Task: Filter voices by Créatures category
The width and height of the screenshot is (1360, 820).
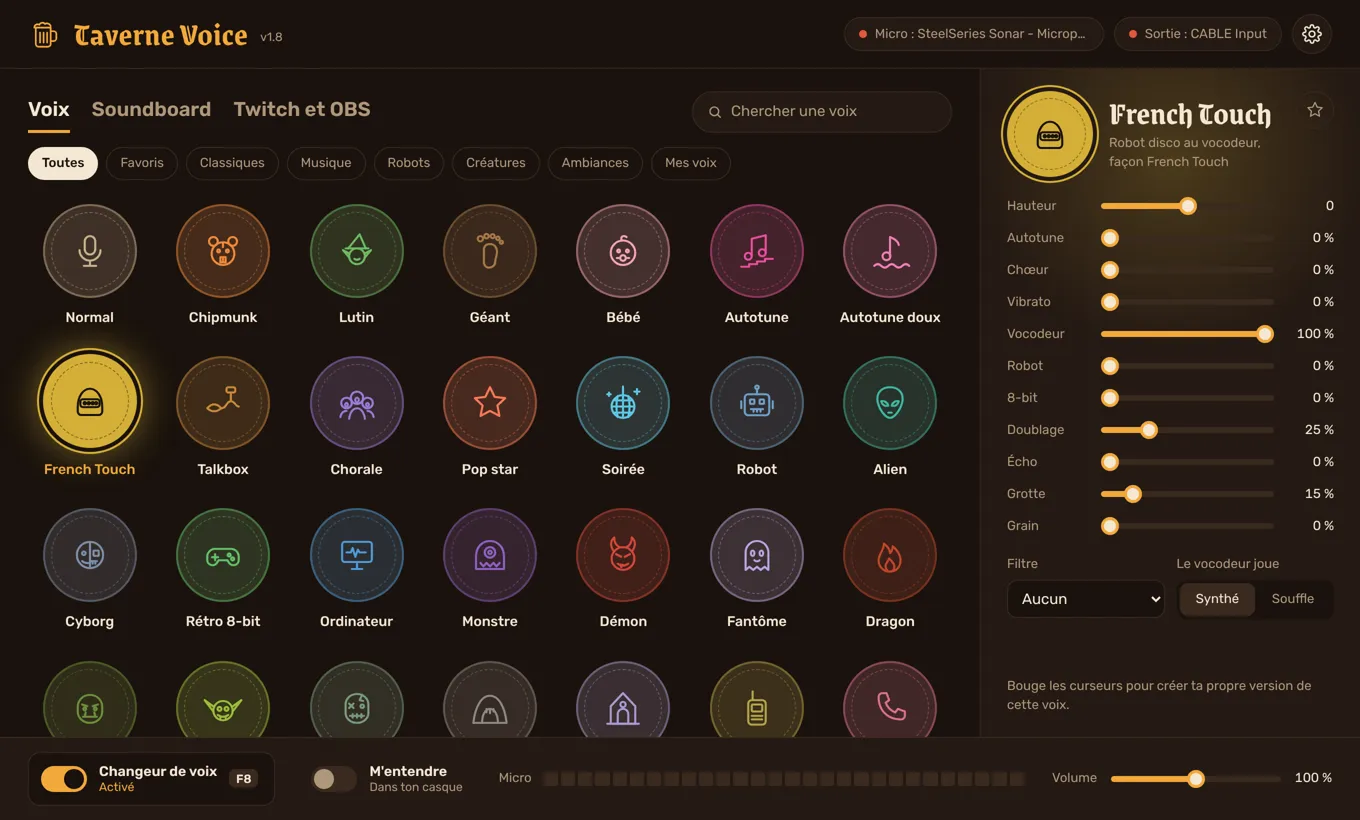Action: click(x=496, y=163)
